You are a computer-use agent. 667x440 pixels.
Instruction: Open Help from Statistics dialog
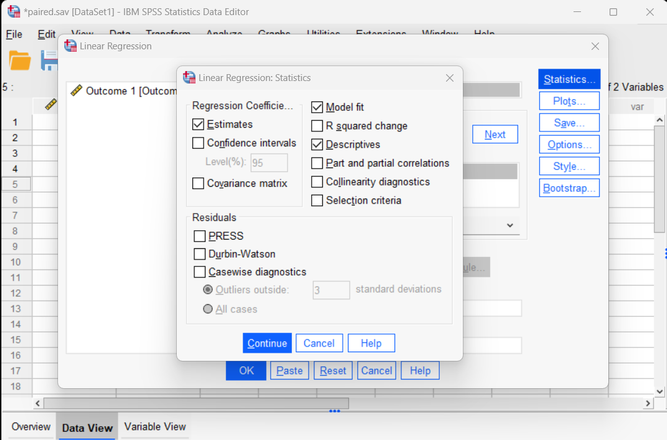point(371,343)
